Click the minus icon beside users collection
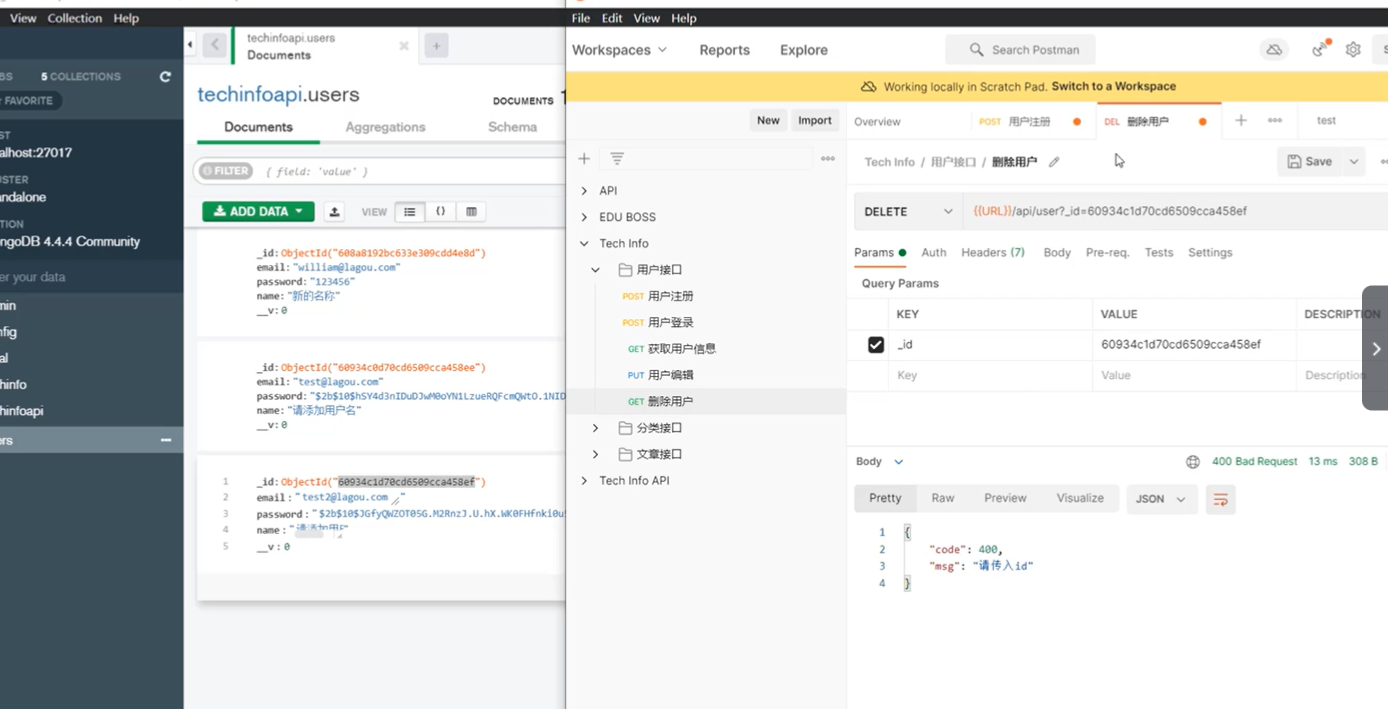 coord(166,440)
